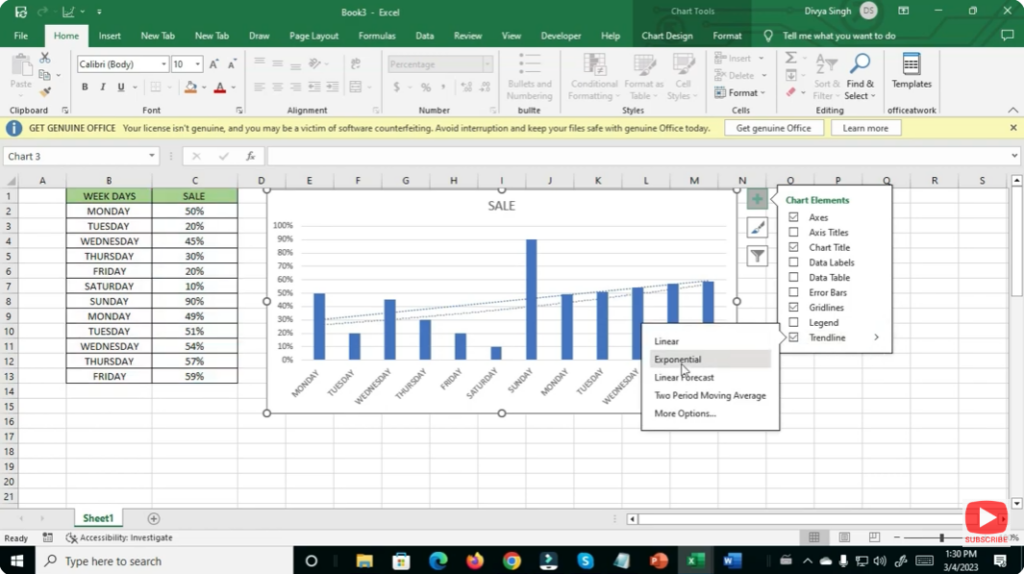Viewport: 1024px width, 574px height.
Task: Enable the Data Labels checkbox
Action: (x=794, y=263)
